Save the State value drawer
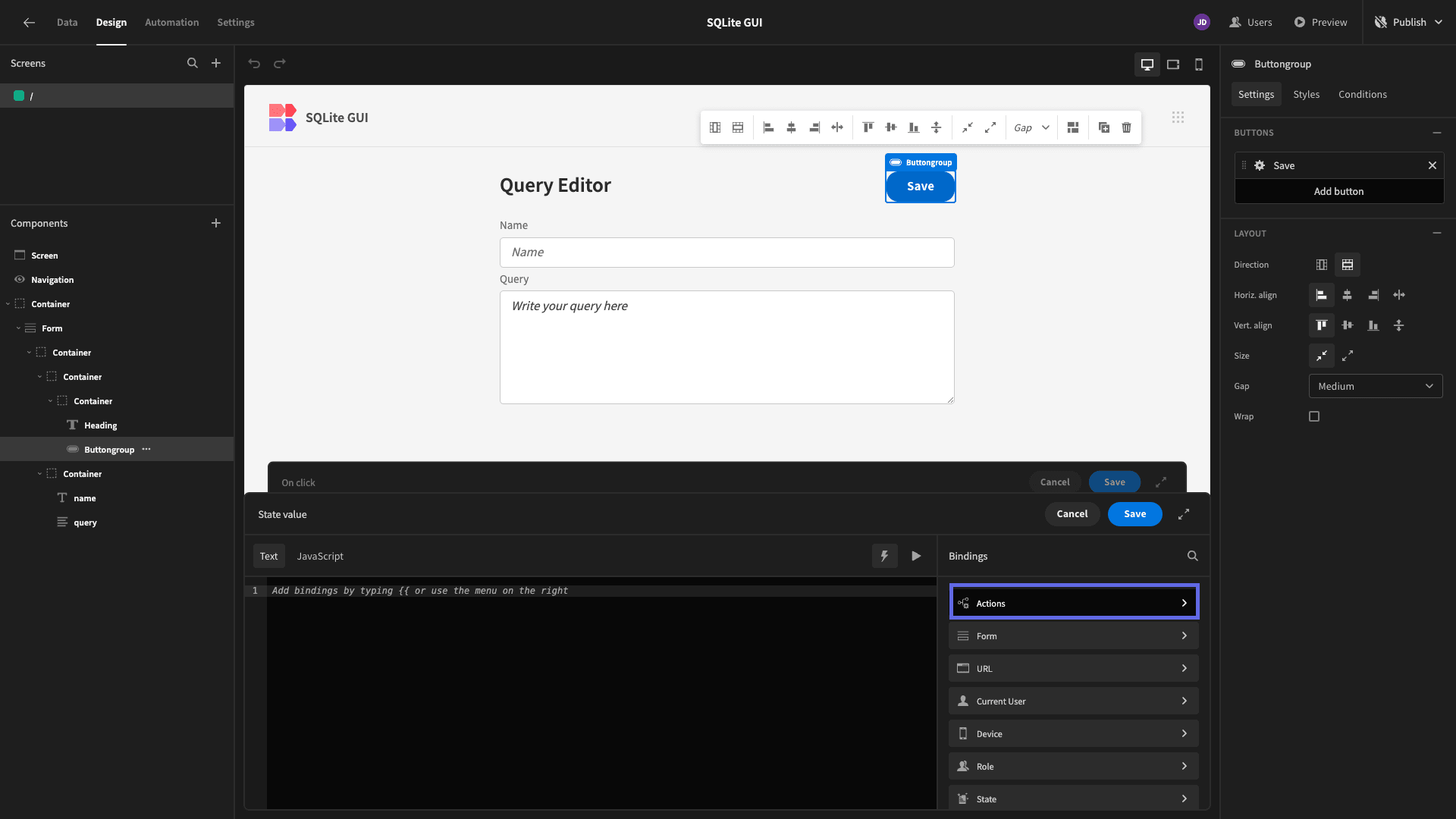 tap(1135, 514)
